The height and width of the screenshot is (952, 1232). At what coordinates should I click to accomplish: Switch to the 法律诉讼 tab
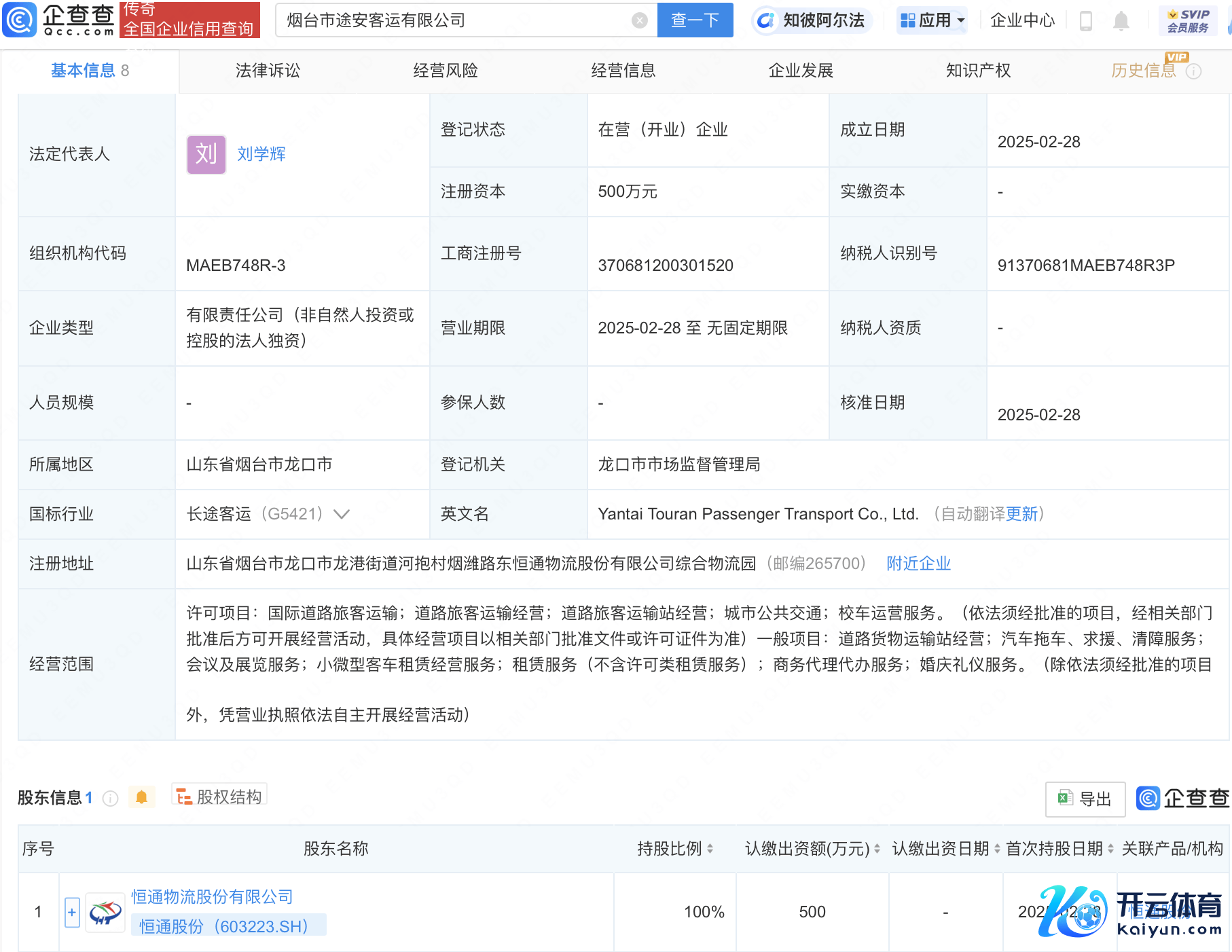tap(268, 71)
